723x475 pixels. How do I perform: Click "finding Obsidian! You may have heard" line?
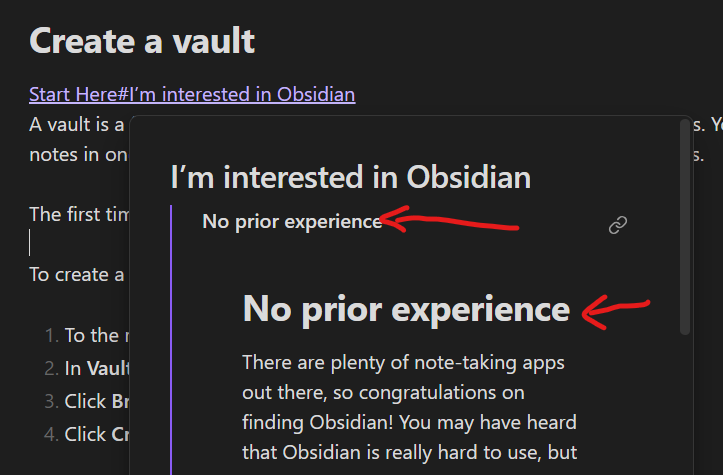click(409, 423)
